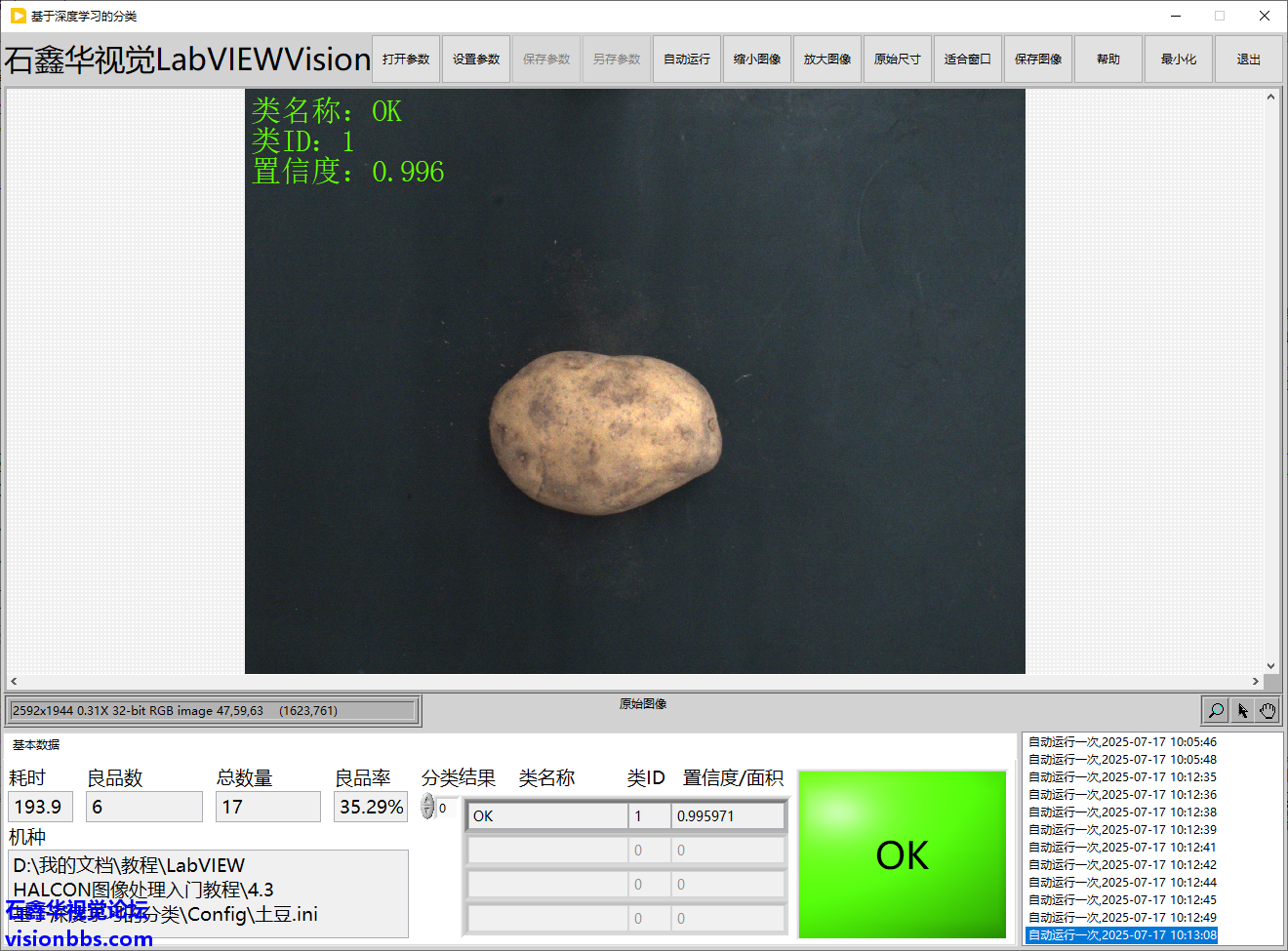The image size is (1288, 951).
Task: Fit image with 适合窗口
Action: (968, 59)
